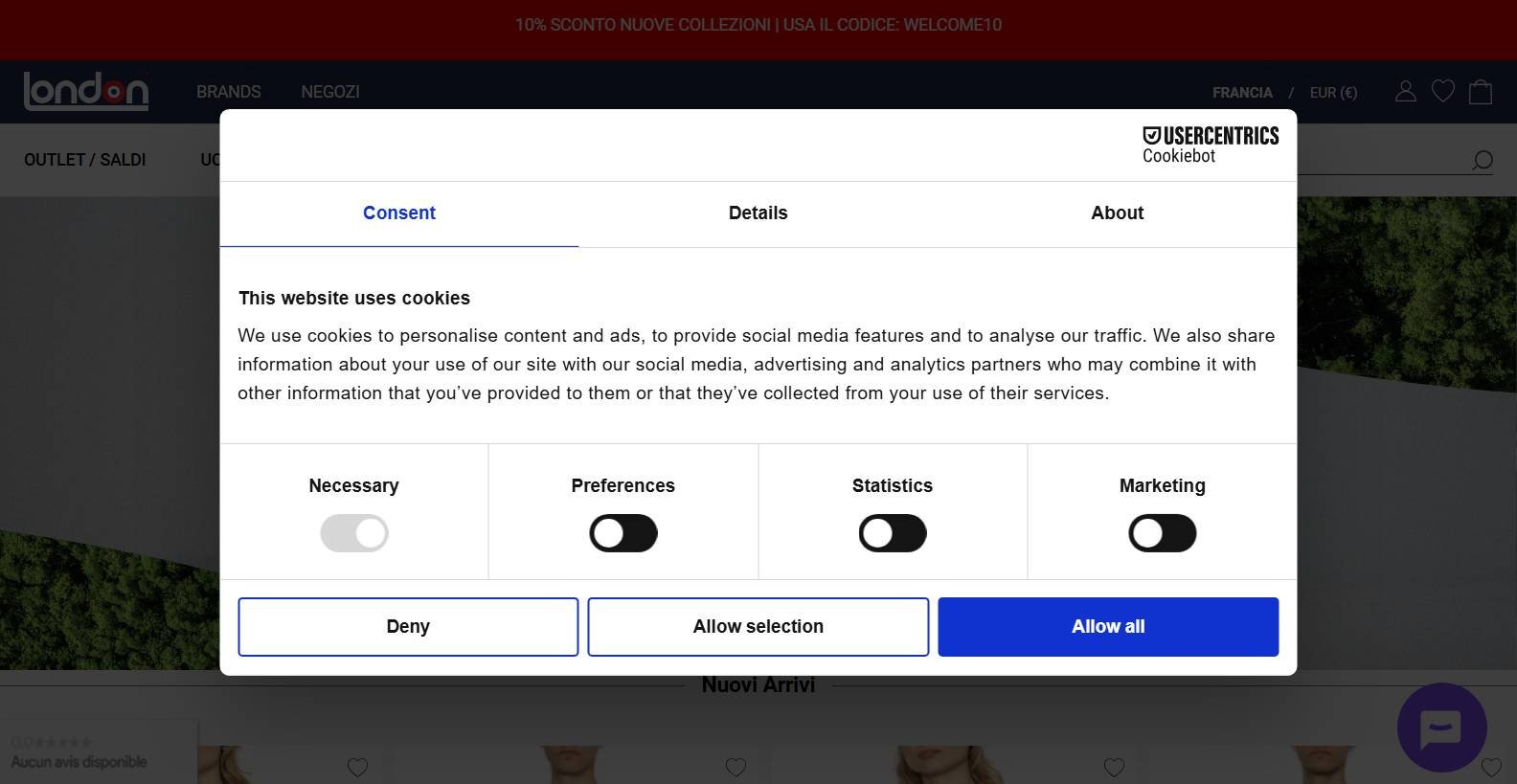Enable the Preferences cookies toggle
This screenshot has width=1517, height=784.
coord(623,533)
